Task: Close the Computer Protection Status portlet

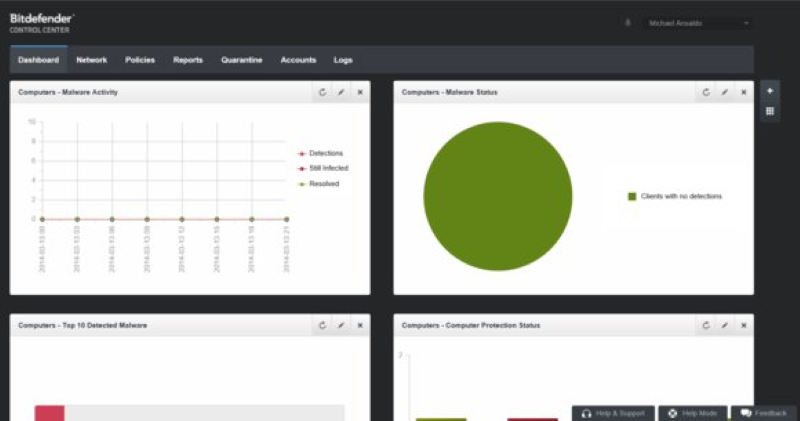Action: 744,325
